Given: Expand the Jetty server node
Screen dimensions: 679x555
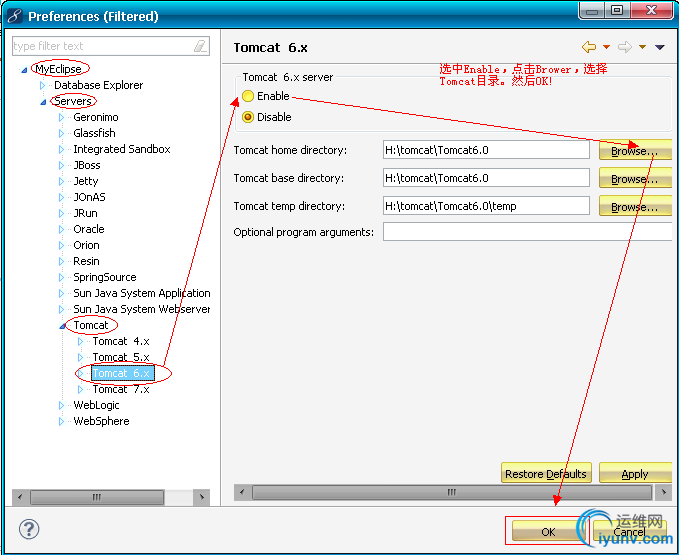Looking at the screenshot, I should (61, 181).
